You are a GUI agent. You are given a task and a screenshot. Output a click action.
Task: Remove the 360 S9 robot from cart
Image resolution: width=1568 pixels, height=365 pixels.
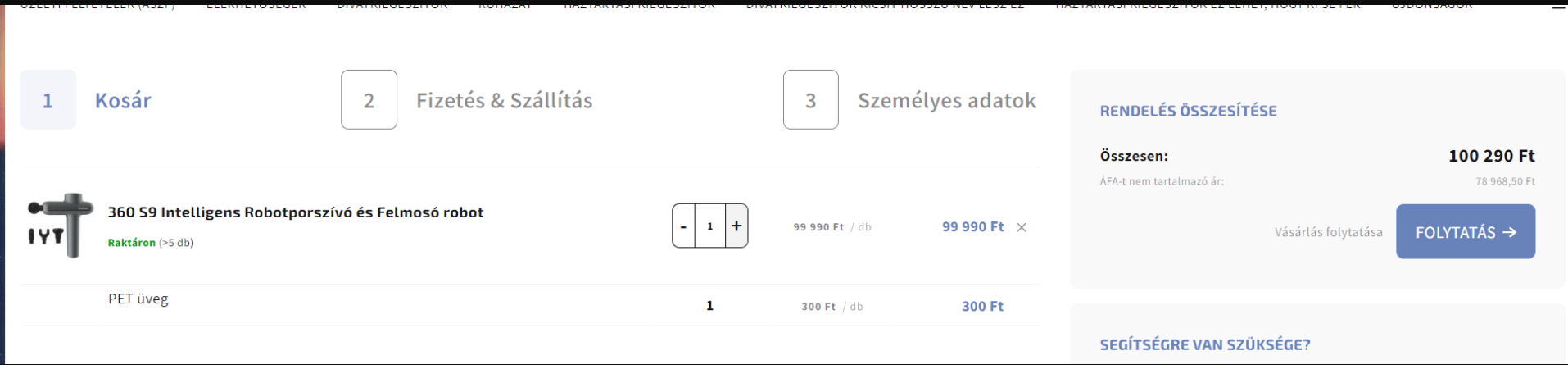point(1022,227)
